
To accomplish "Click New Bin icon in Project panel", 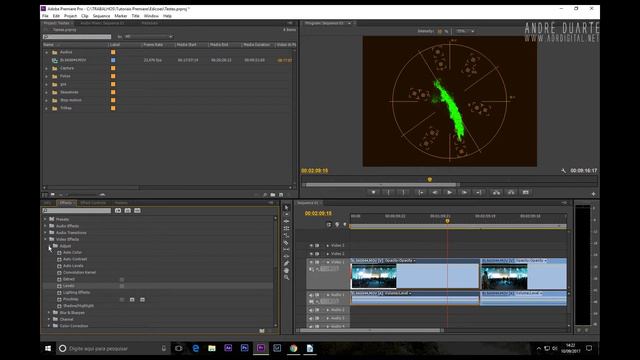I will (273, 195).
